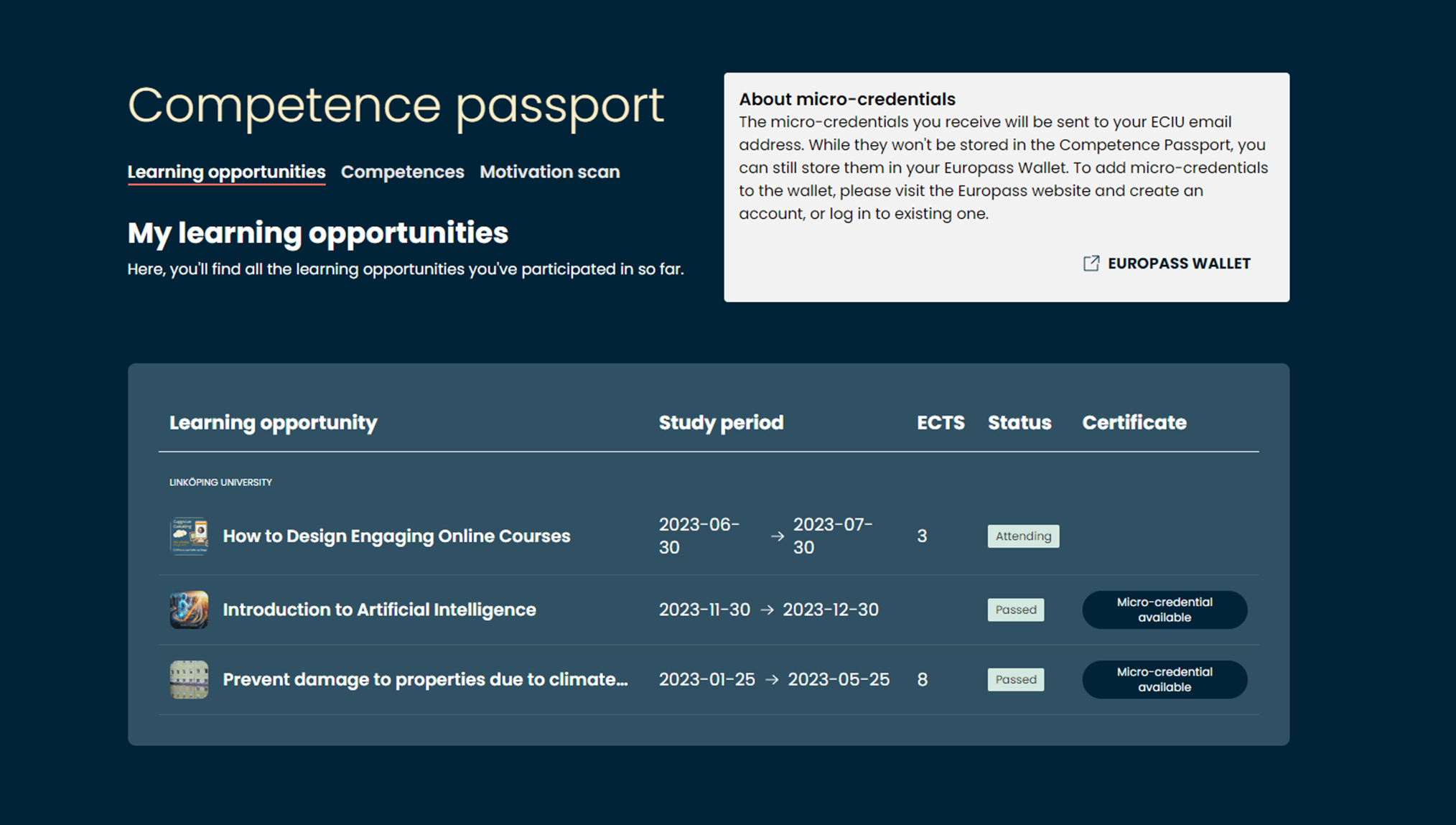Open the Motivation scan tab

549,172
